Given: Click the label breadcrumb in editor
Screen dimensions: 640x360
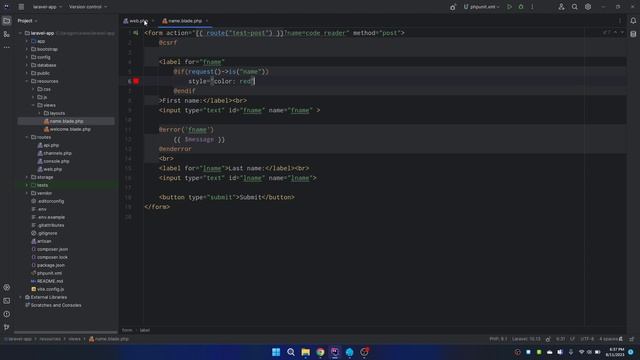Looking at the screenshot, I should (x=145, y=330).
